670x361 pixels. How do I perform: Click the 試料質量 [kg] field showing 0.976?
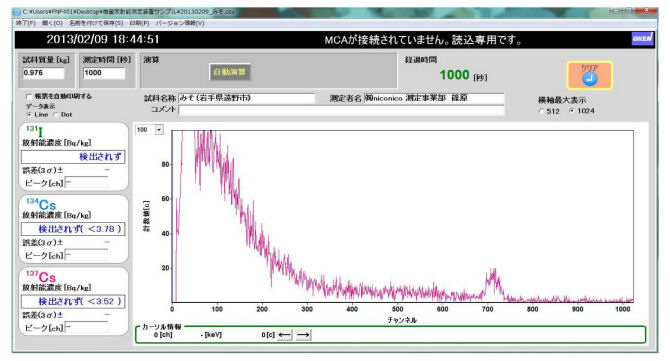(x=43, y=73)
